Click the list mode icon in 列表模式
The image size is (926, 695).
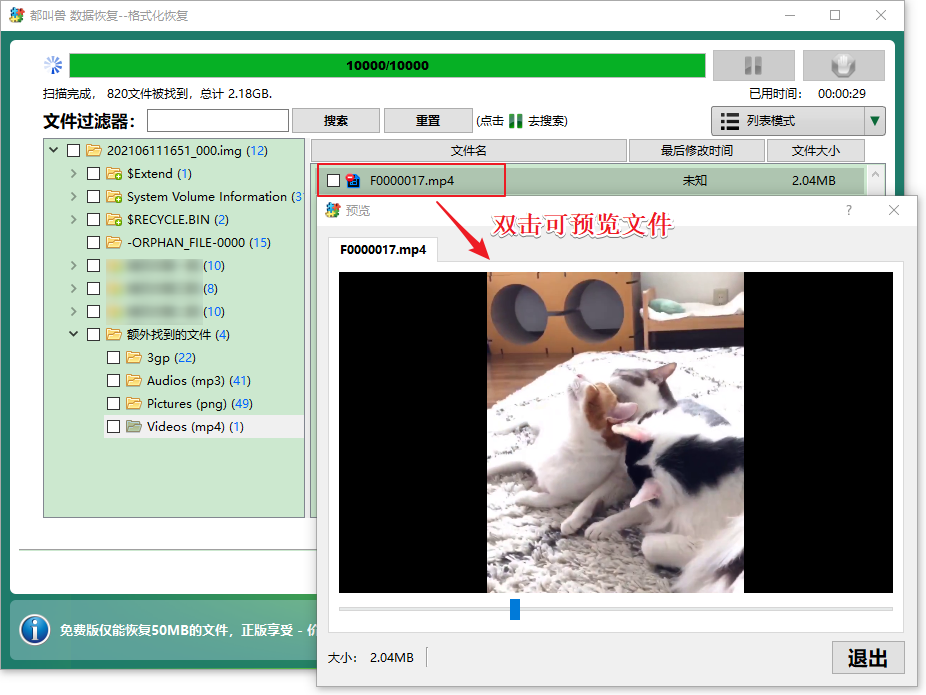click(729, 121)
